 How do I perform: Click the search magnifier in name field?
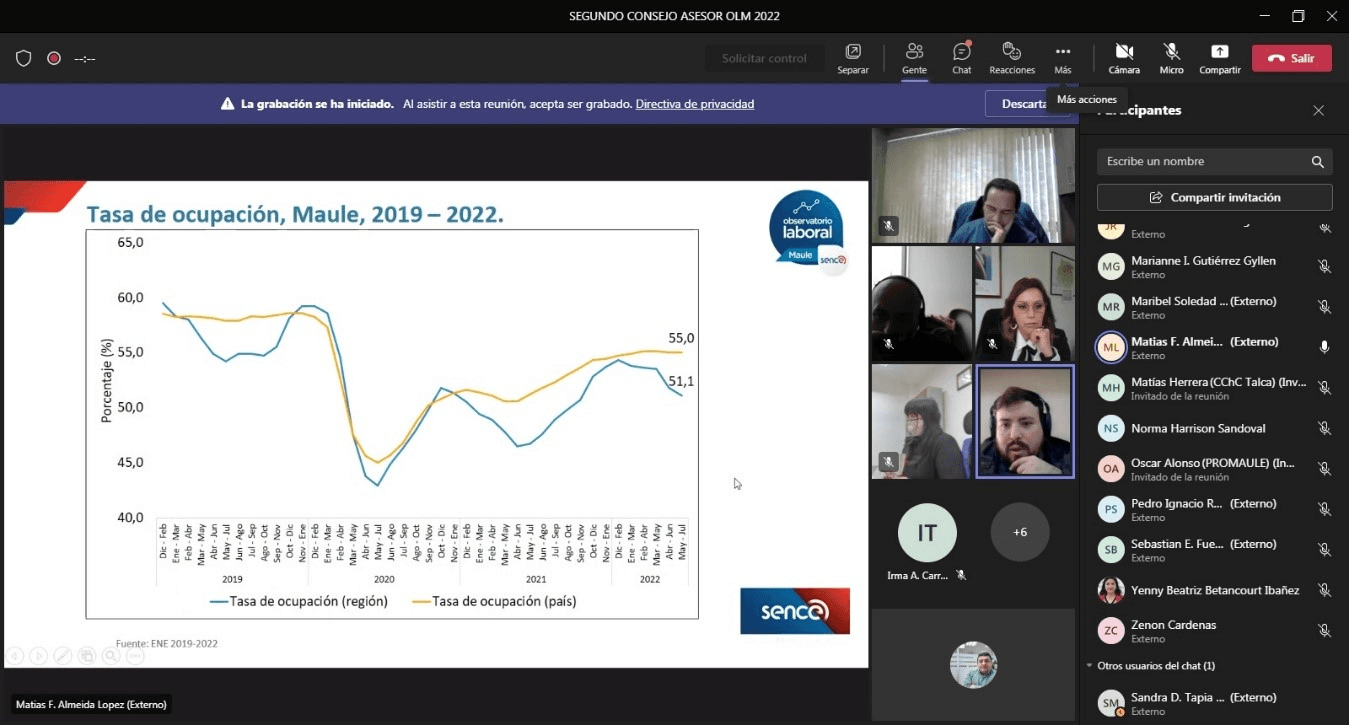[1318, 162]
